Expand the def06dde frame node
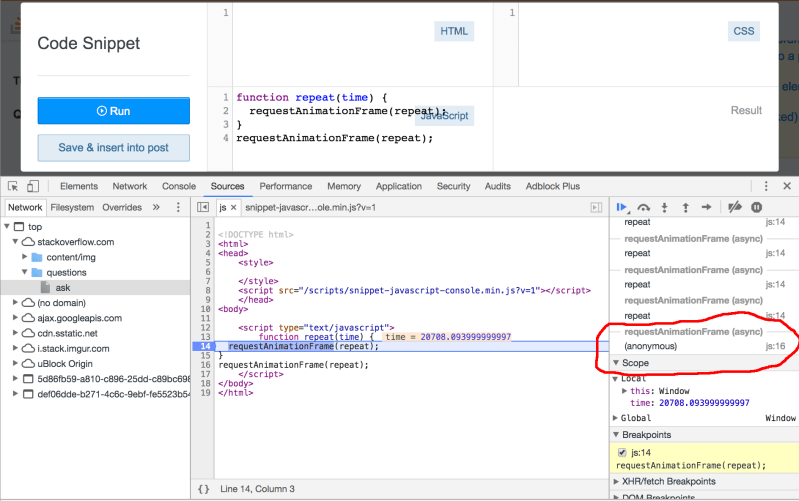This screenshot has height=501, width=799. (x=15, y=394)
